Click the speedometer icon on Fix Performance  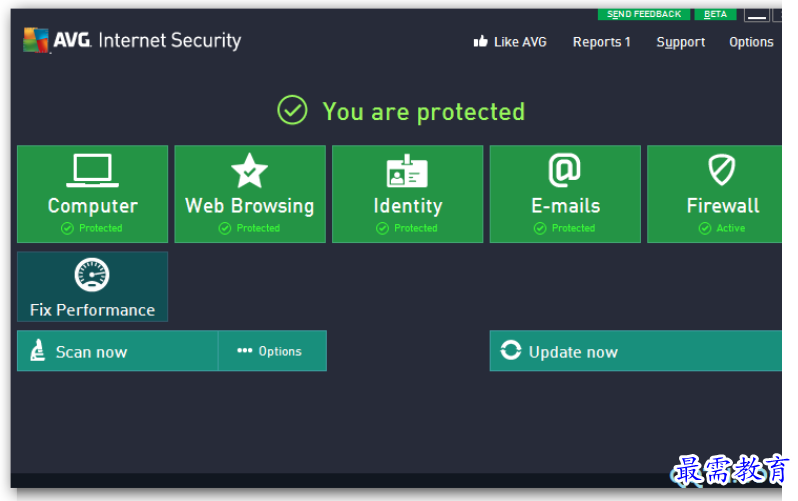[x=92, y=275]
